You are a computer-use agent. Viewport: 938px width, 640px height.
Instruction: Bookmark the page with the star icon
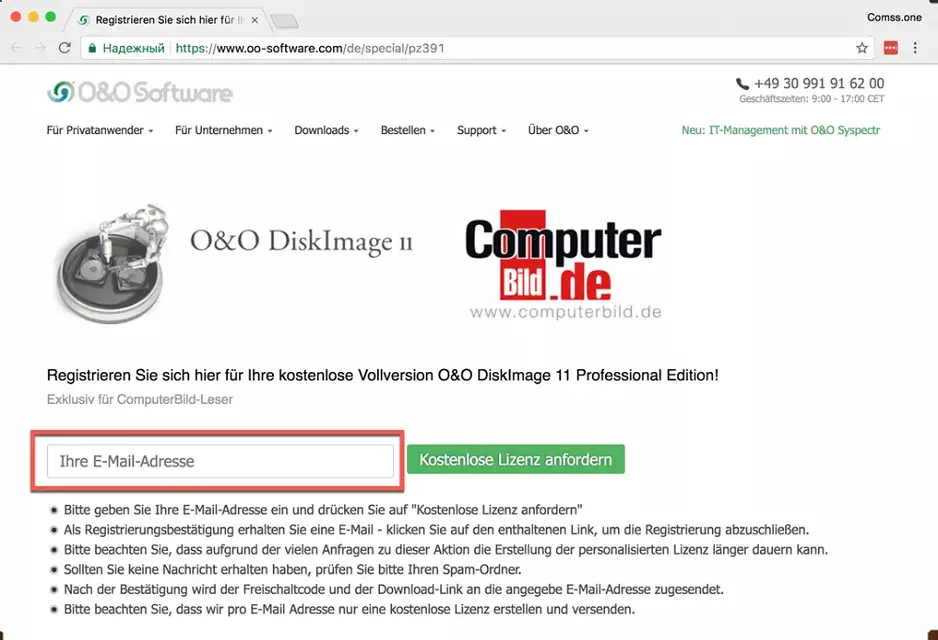point(861,48)
